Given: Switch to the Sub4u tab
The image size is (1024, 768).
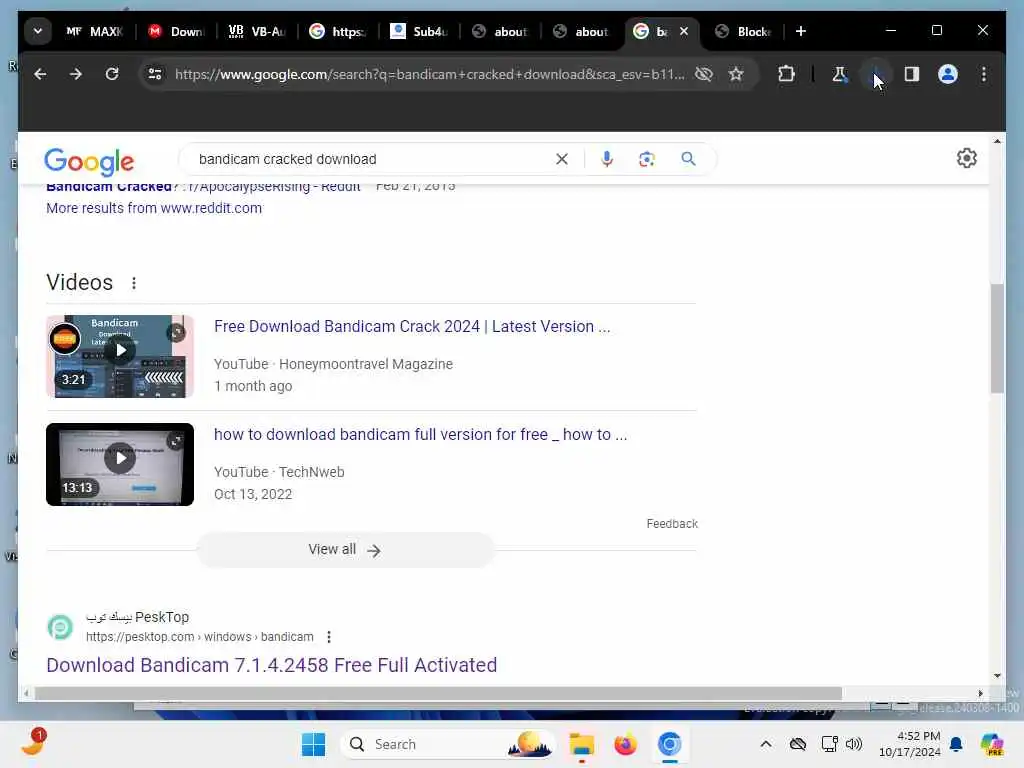Looking at the screenshot, I should click(419, 31).
